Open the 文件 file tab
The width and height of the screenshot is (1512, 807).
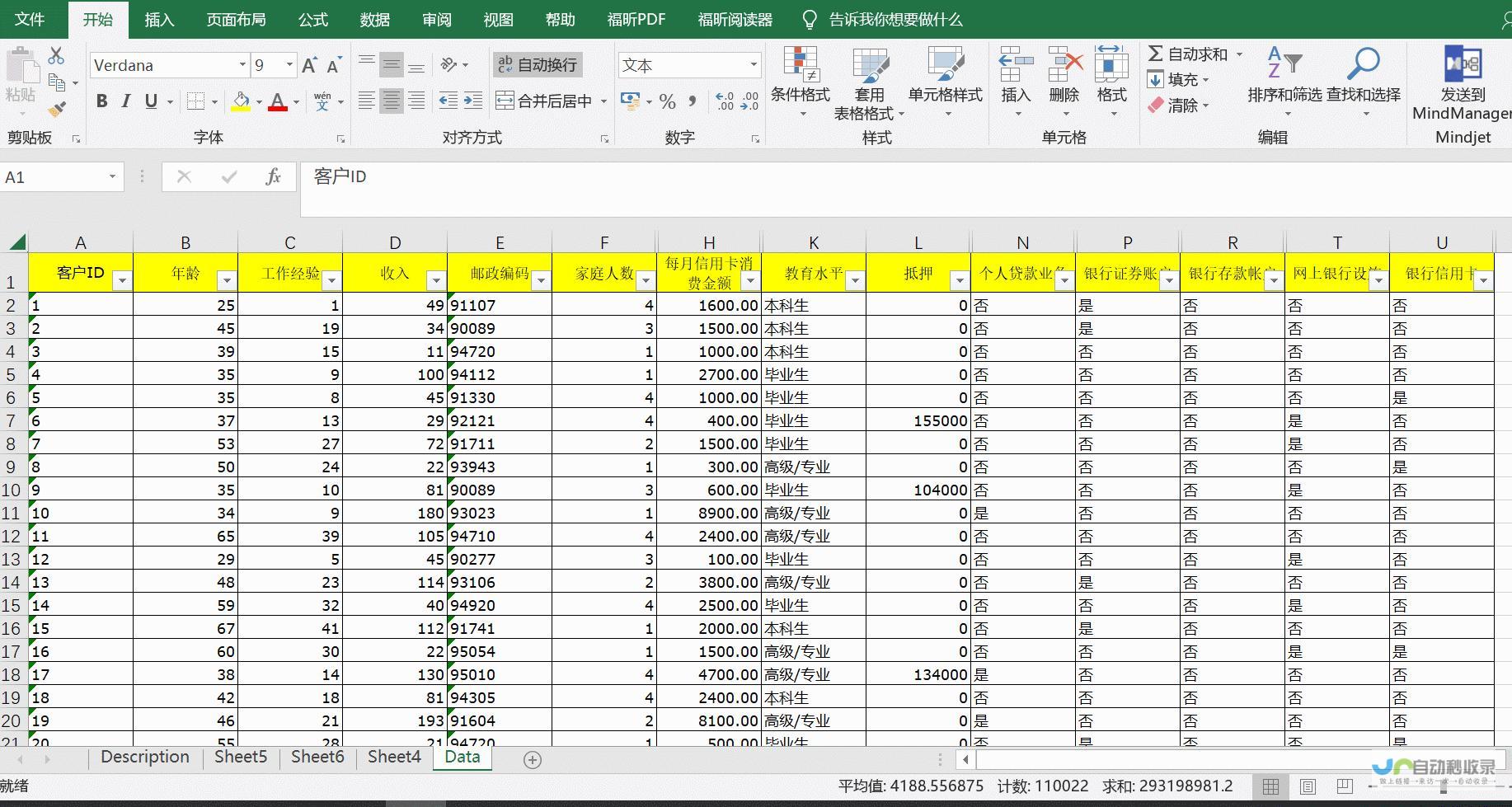30,19
